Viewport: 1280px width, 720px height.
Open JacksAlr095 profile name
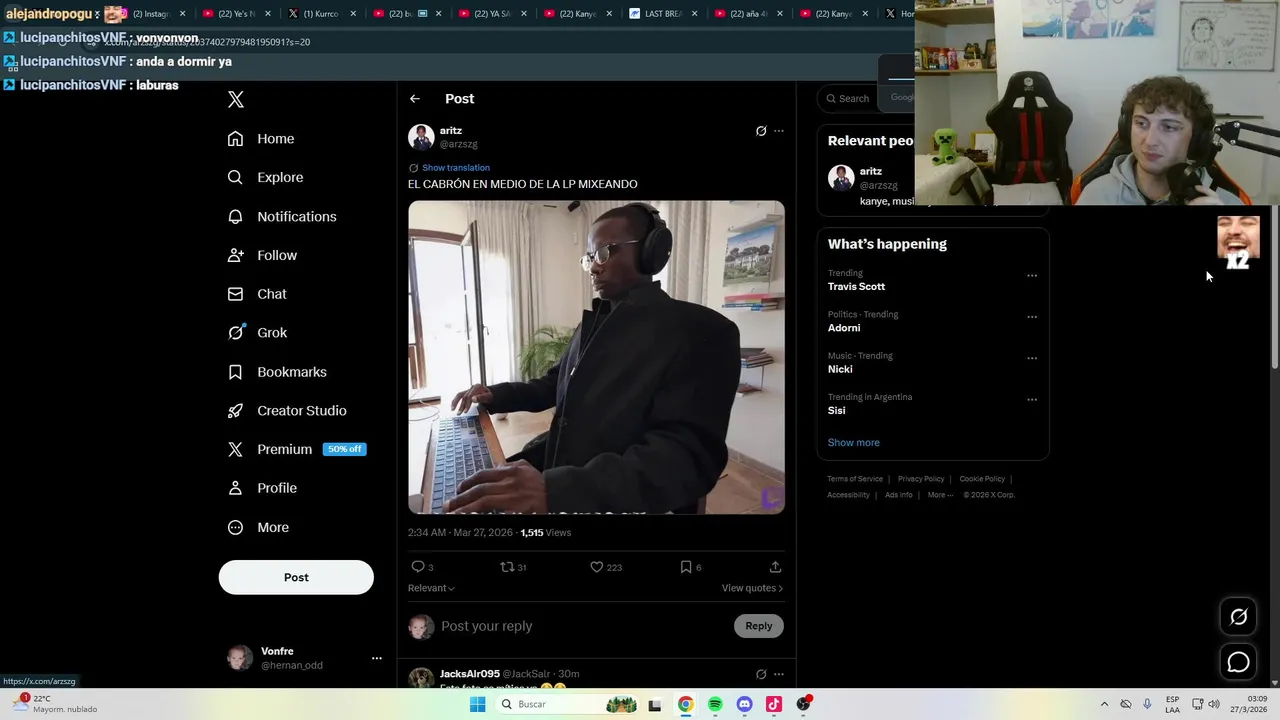pyautogui.click(x=470, y=674)
